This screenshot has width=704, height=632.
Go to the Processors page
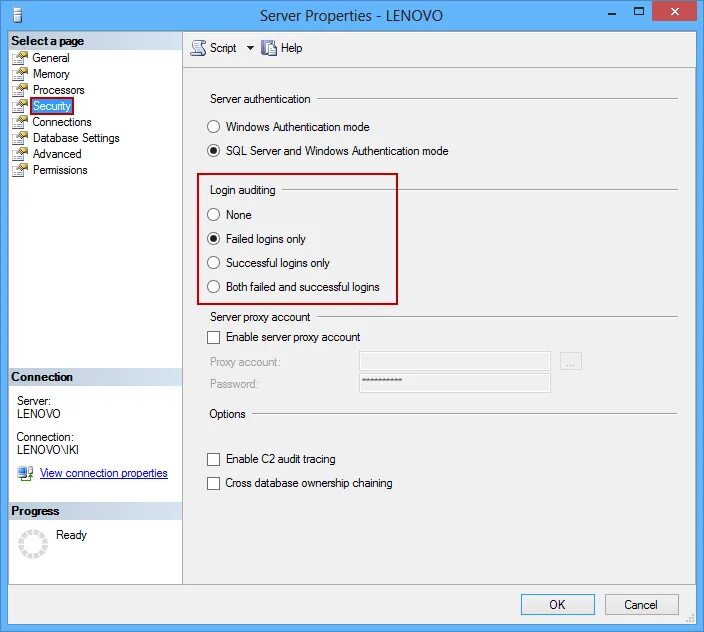58,90
